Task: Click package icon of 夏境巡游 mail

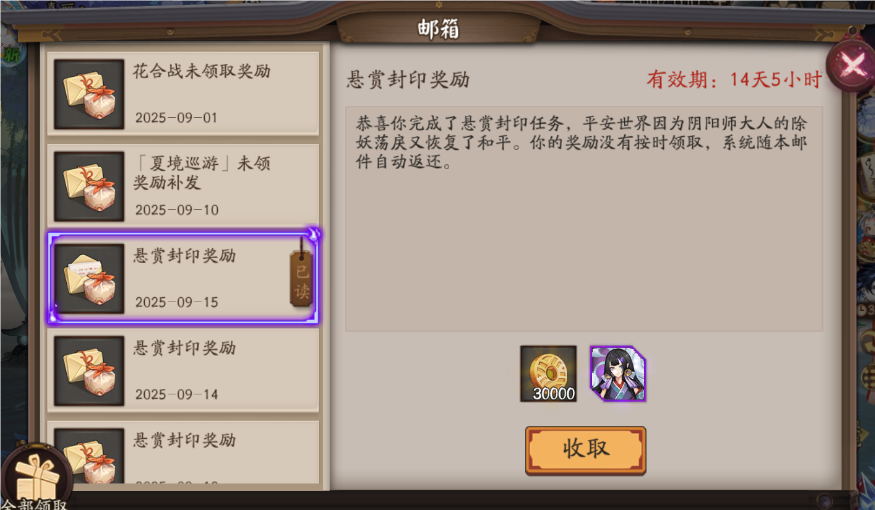Action: [89, 186]
